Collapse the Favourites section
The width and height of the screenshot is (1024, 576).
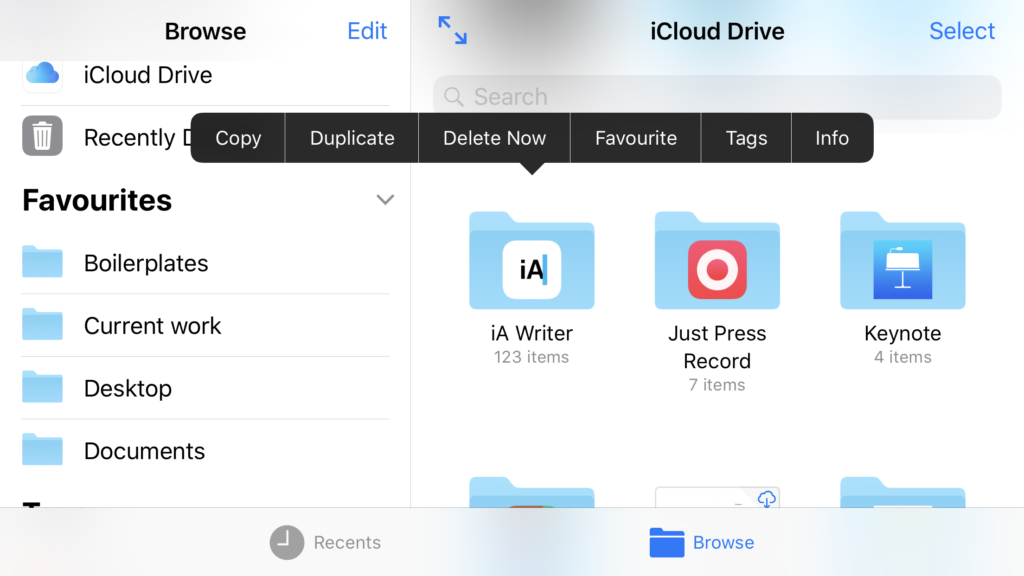385,200
